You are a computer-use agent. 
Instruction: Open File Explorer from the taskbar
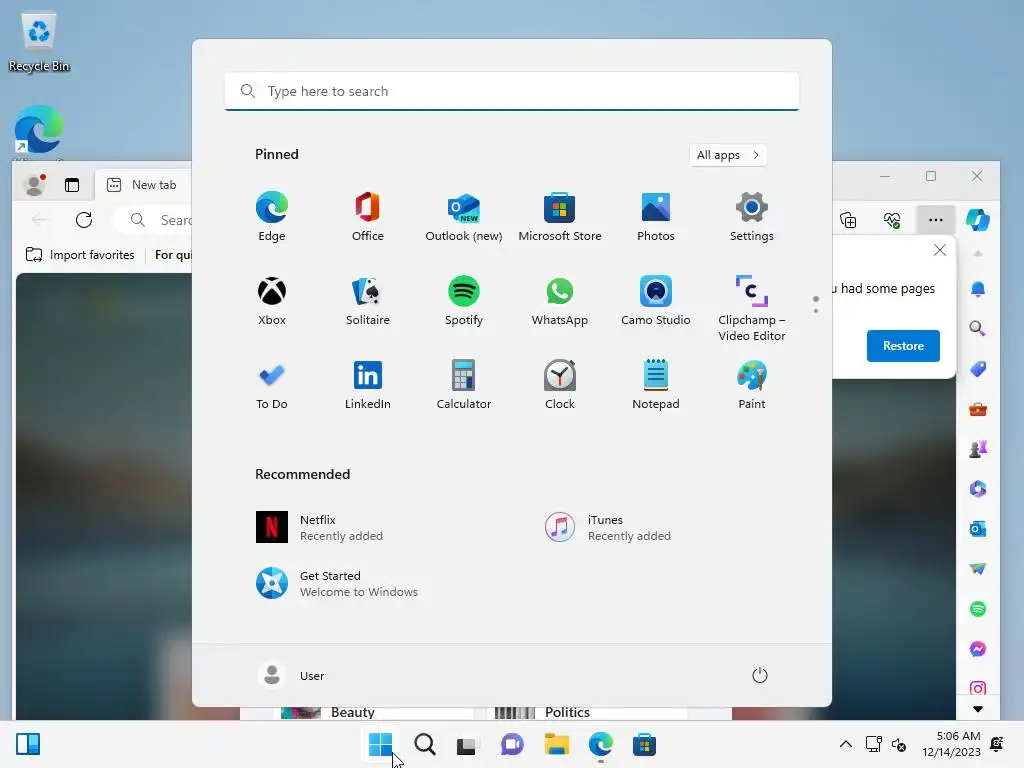(x=556, y=744)
